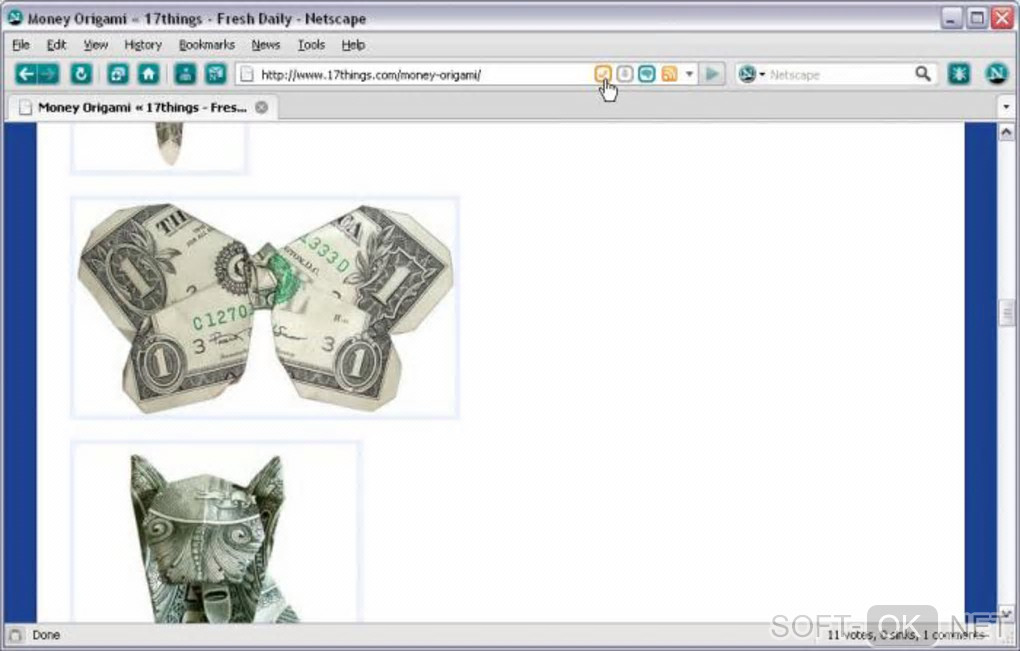Image resolution: width=1020 pixels, height=651 pixels.
Task: Reload the page with the refresh icon
Action: pos(81,74)
